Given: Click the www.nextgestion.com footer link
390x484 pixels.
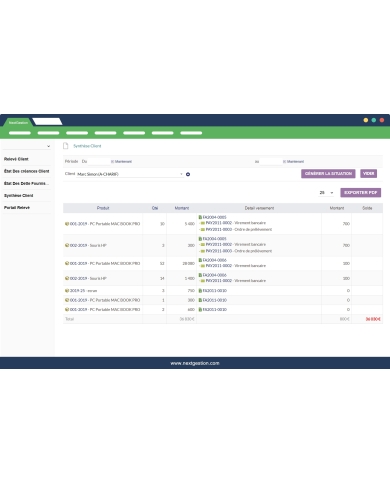Looking at the screenshot, I should (195, 363).
